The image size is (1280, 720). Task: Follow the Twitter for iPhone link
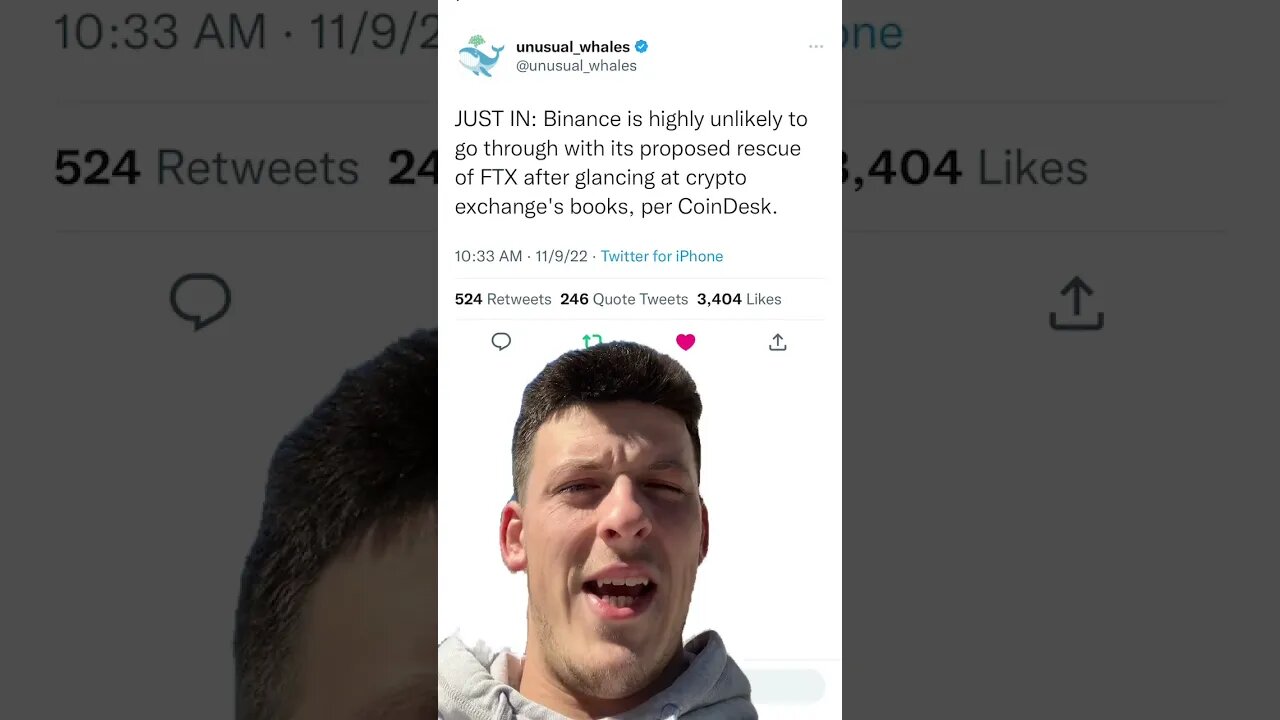(662, 256)
